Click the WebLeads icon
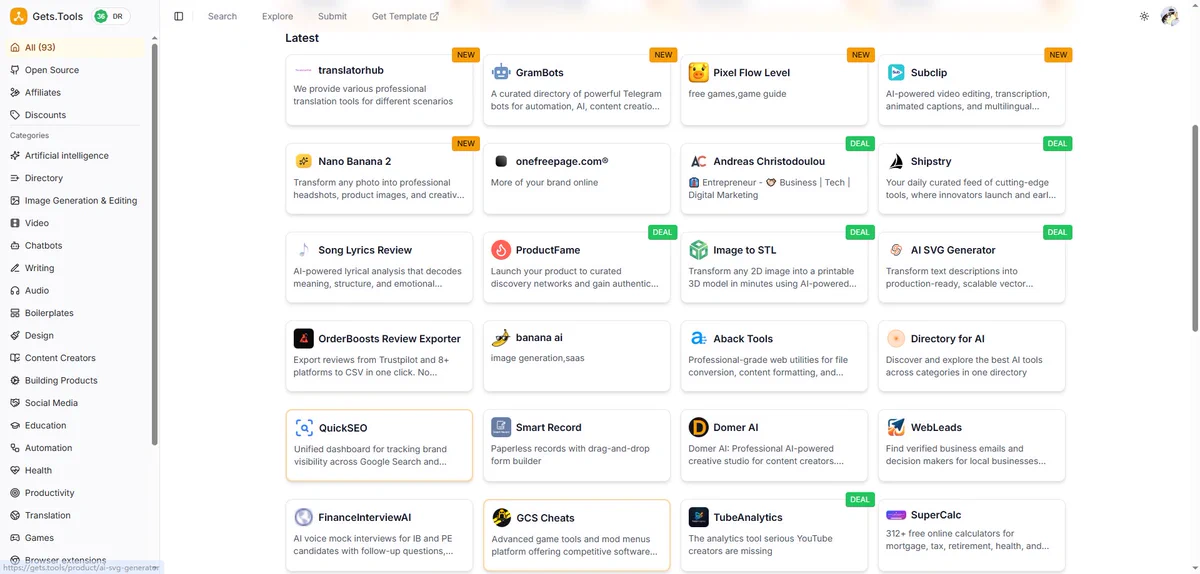The height and width of the screenshot is (574, 1200). pyautogui.click(x=895, y=427)
